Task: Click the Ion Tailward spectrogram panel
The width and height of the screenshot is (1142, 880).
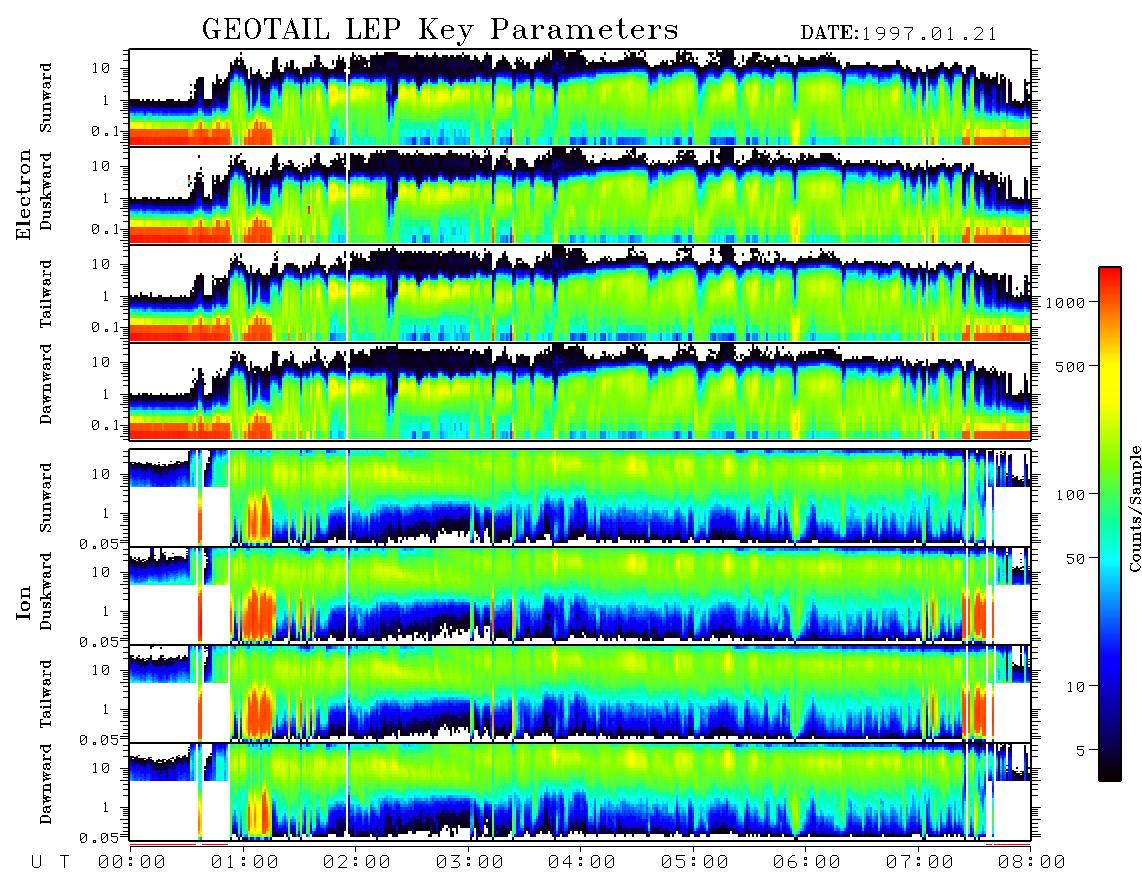Action: coord(580,693)
